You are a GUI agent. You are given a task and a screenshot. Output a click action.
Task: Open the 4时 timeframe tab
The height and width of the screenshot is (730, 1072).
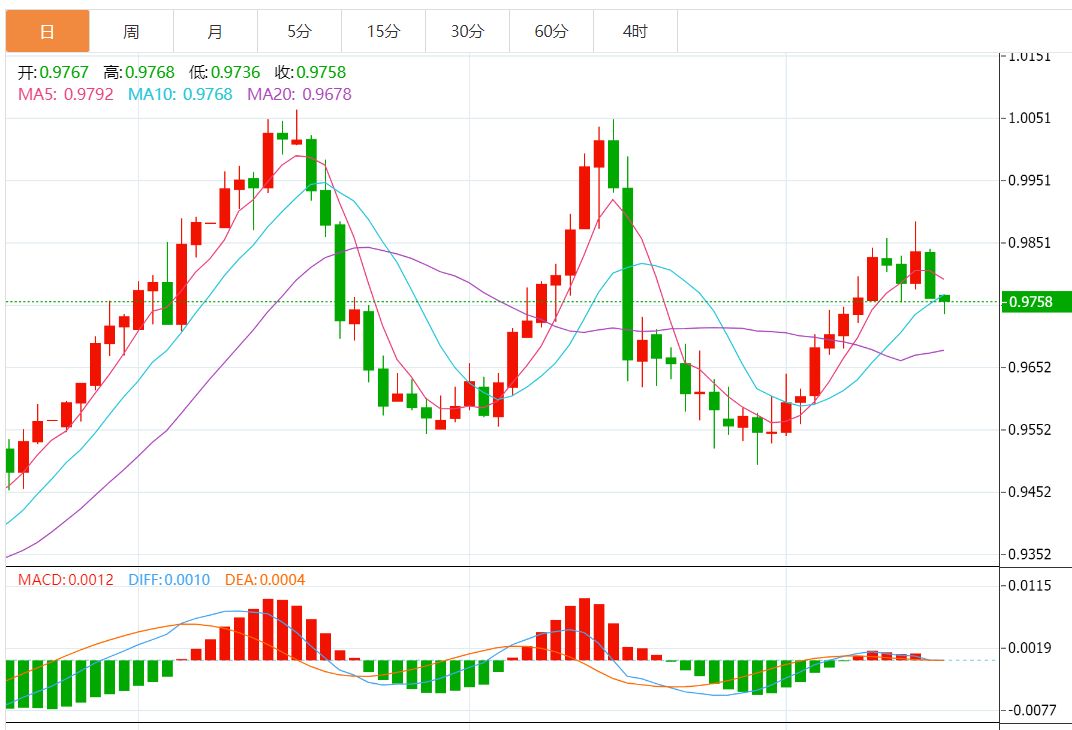click(x=636, y=31)
